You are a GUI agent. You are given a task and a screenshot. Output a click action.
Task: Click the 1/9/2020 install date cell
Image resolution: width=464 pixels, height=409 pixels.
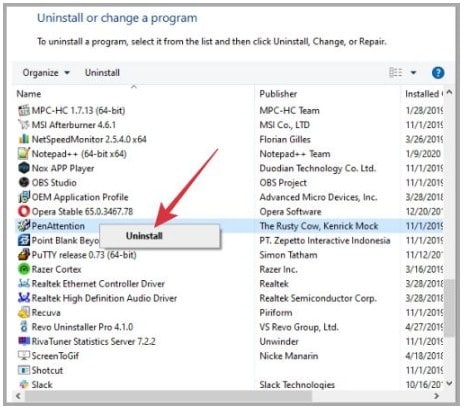(x=423, y=154)
